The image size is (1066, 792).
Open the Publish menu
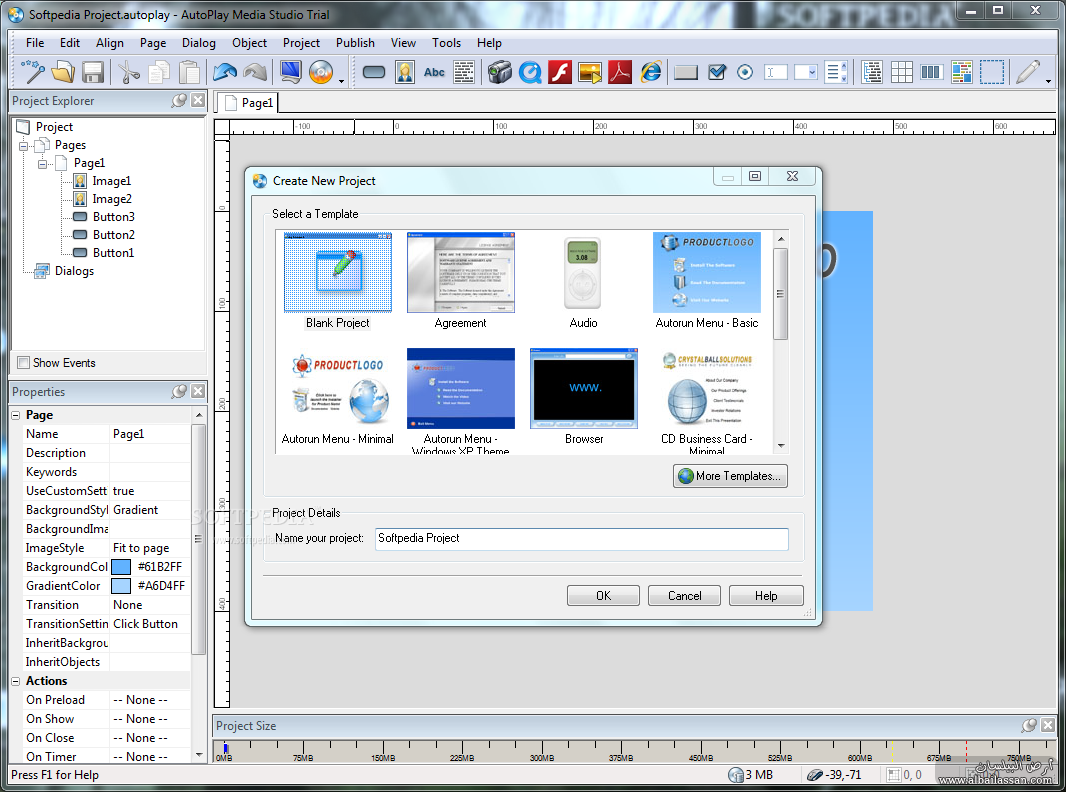click(x=355, y=43)
